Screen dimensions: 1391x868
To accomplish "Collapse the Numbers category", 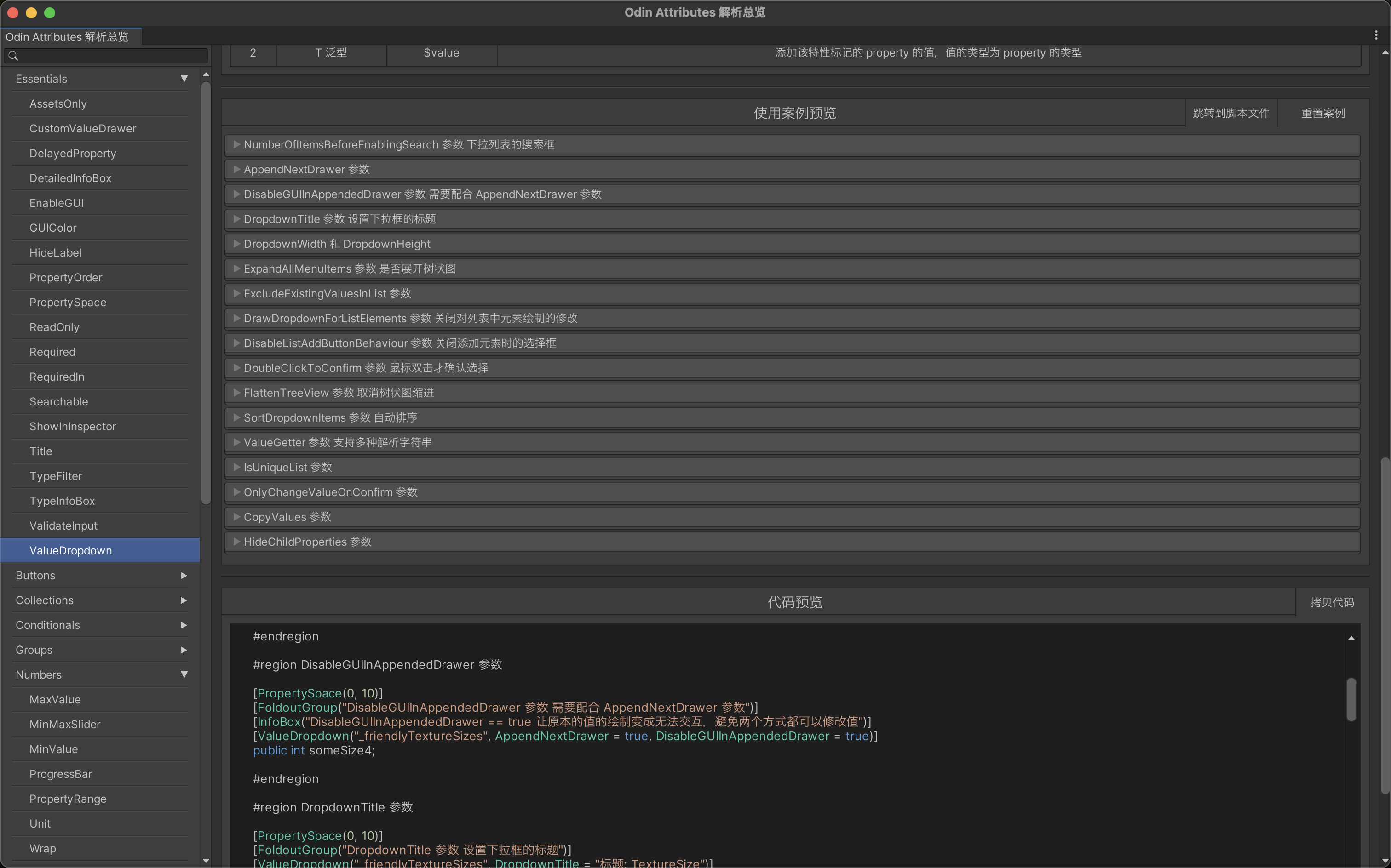I will tap(184, 674).
